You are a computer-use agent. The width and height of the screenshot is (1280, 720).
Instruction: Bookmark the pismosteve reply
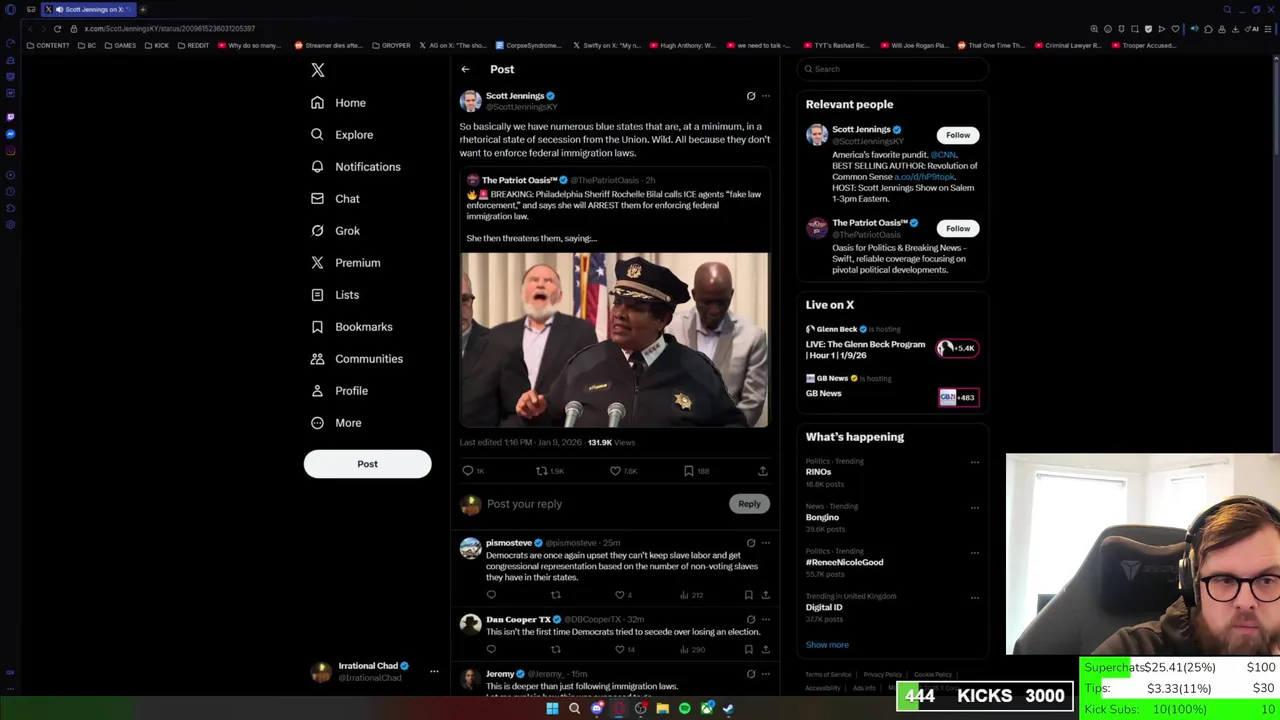click(748, 595)
